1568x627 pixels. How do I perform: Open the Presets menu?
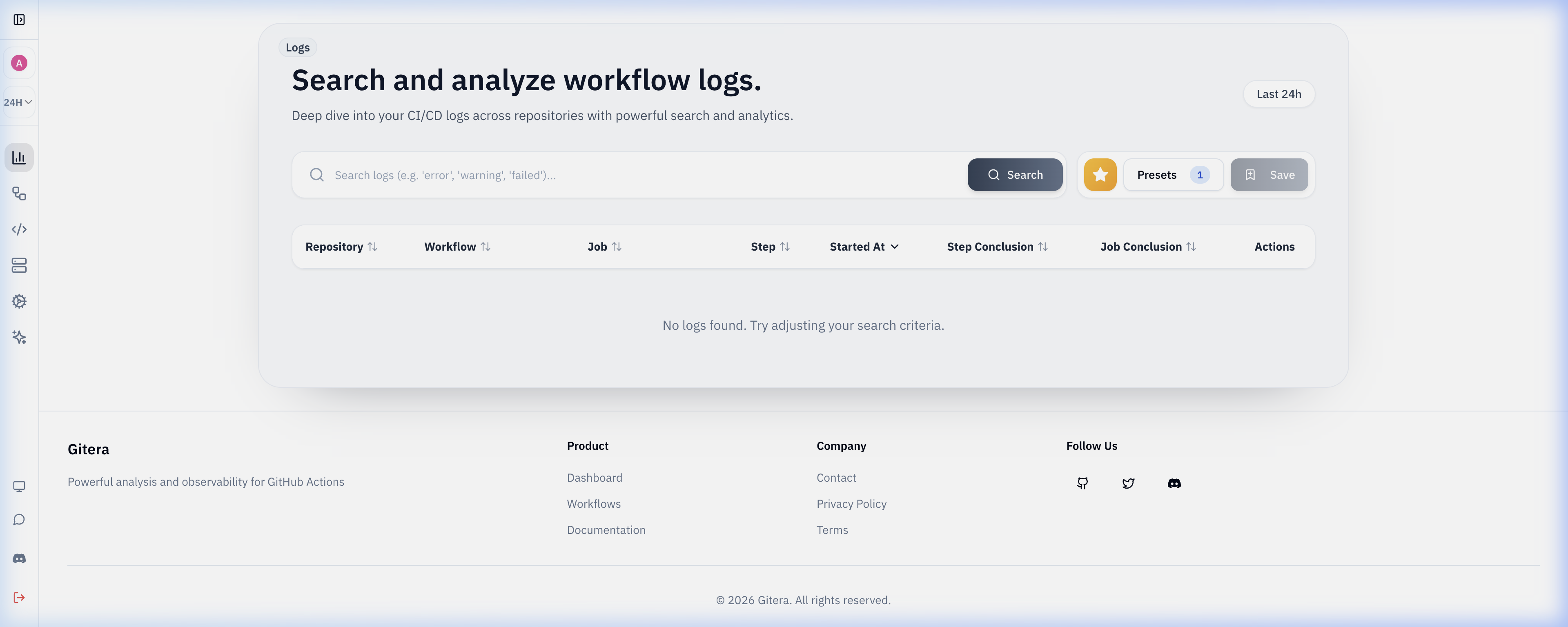click(x=1173, y=175)
